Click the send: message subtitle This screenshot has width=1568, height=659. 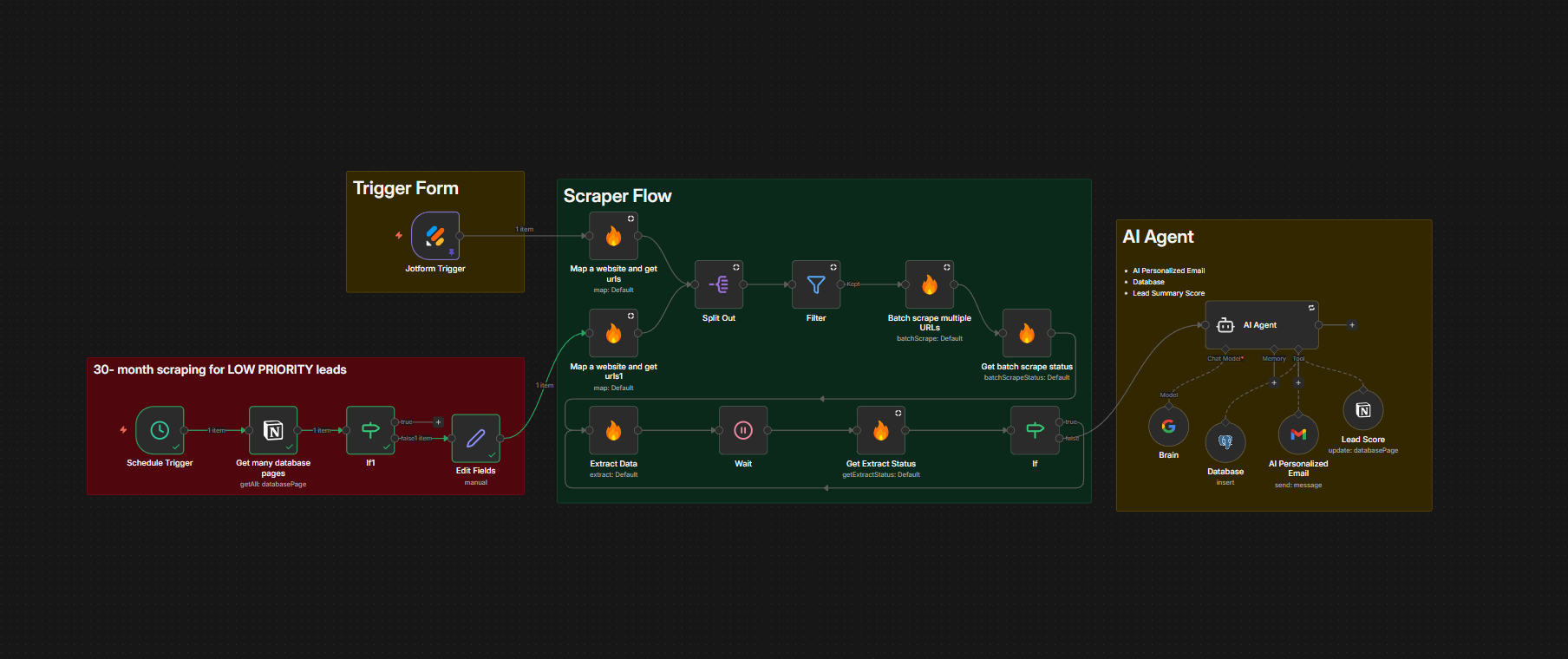[1298, 485]
